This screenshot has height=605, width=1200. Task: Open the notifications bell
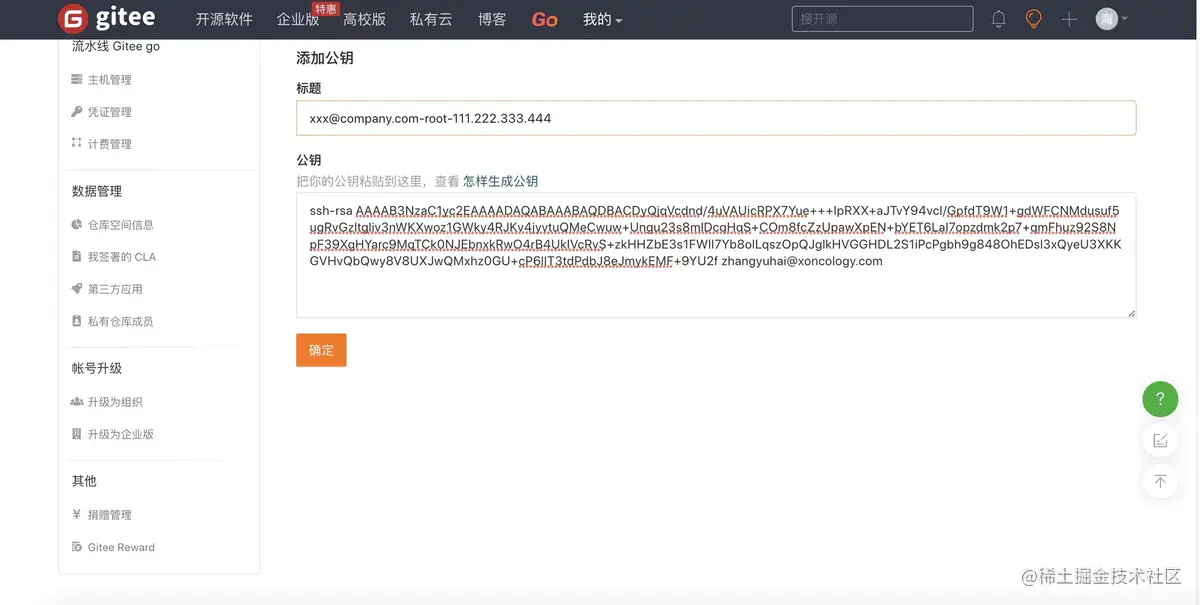(998, 19)
